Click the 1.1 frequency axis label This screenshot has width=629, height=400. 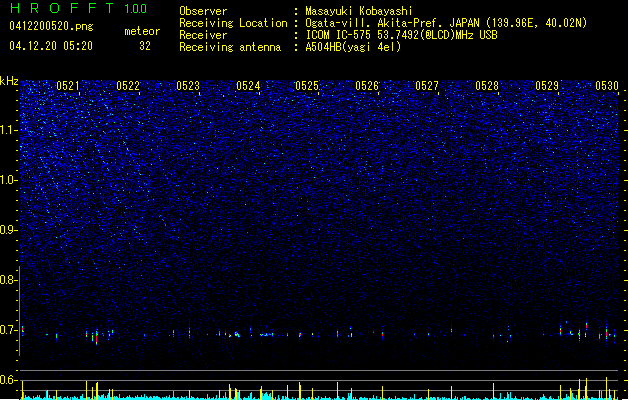[8, 130]
